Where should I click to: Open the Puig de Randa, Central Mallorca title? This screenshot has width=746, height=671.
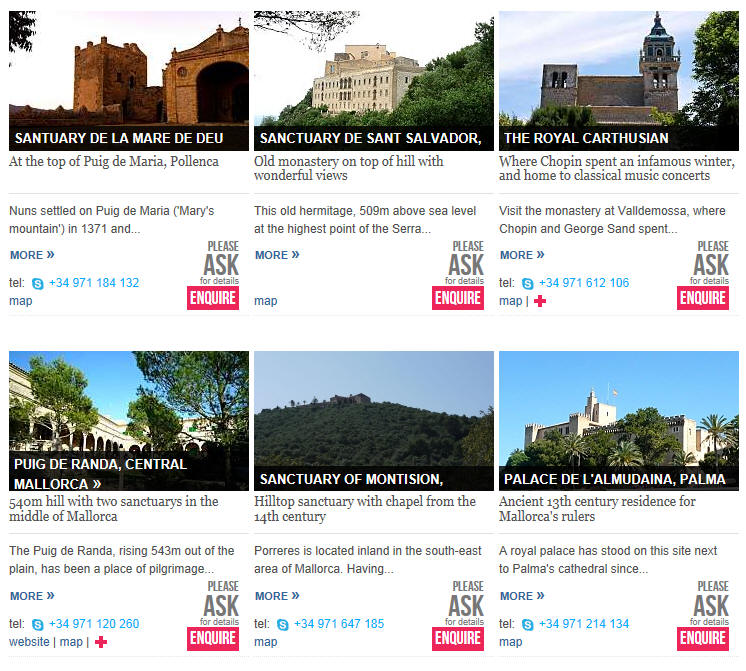[x=100, y=474]
